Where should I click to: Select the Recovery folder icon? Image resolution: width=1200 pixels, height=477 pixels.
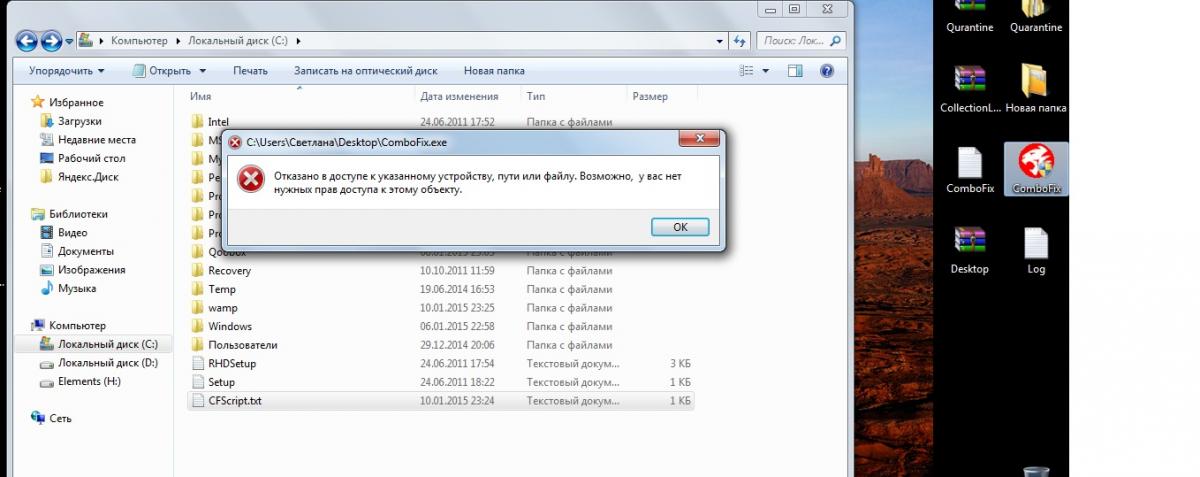click(197, 270)
